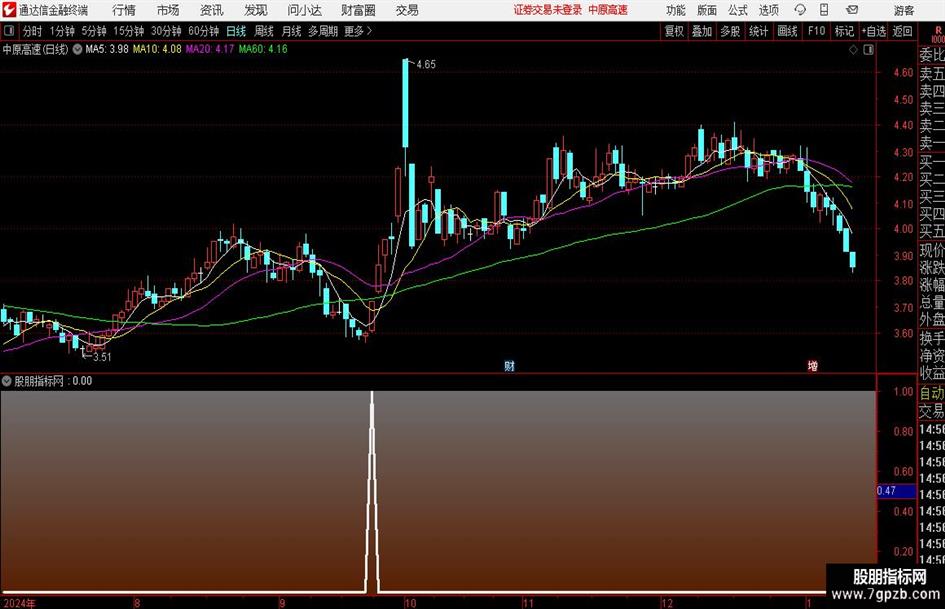The width and height of the screenshot is (945, 609).
Task: Open the 股朋指标网 indicator dropdown icon
Action: 7,381
